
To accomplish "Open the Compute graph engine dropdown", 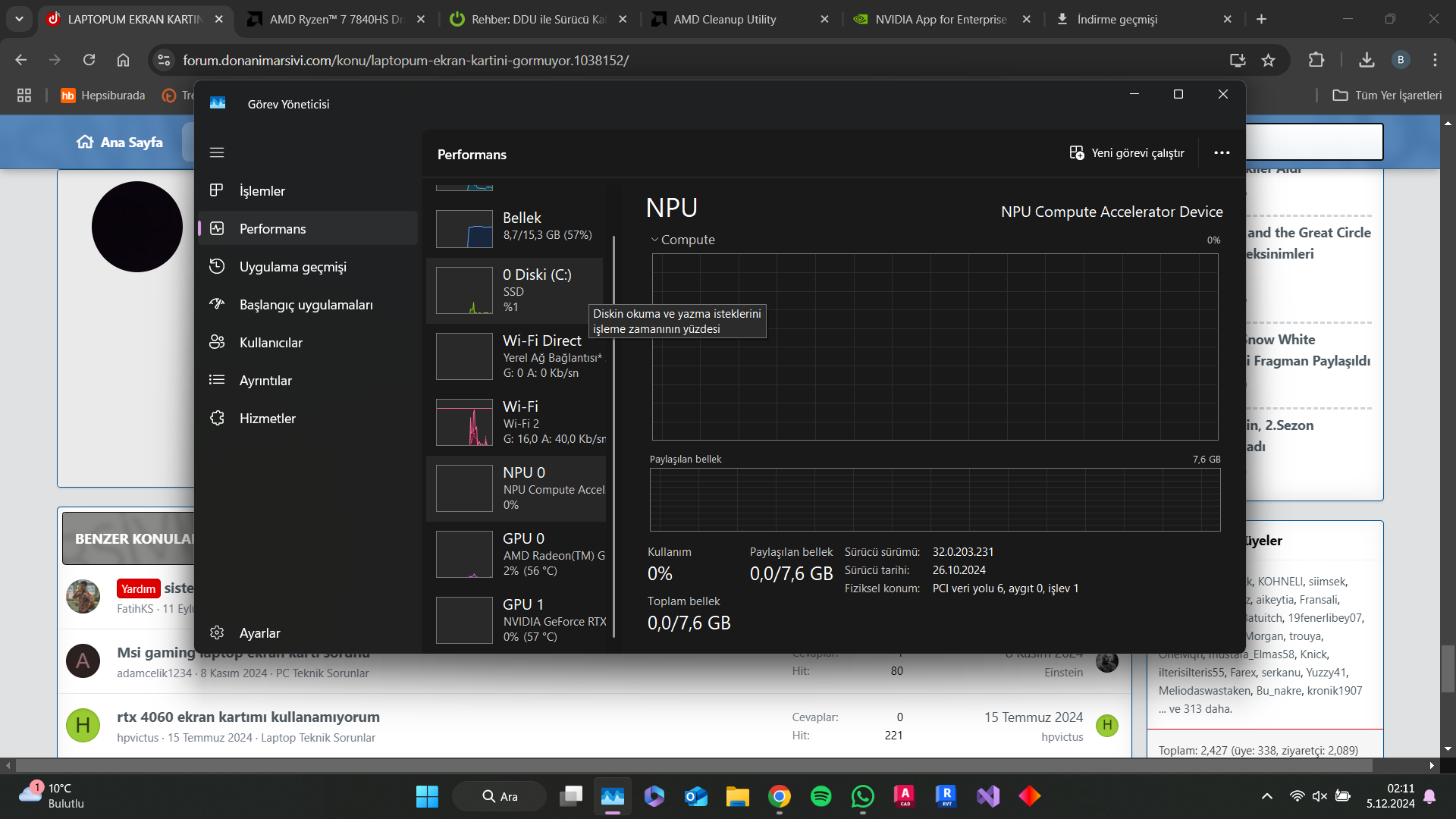I will point(682,240).
